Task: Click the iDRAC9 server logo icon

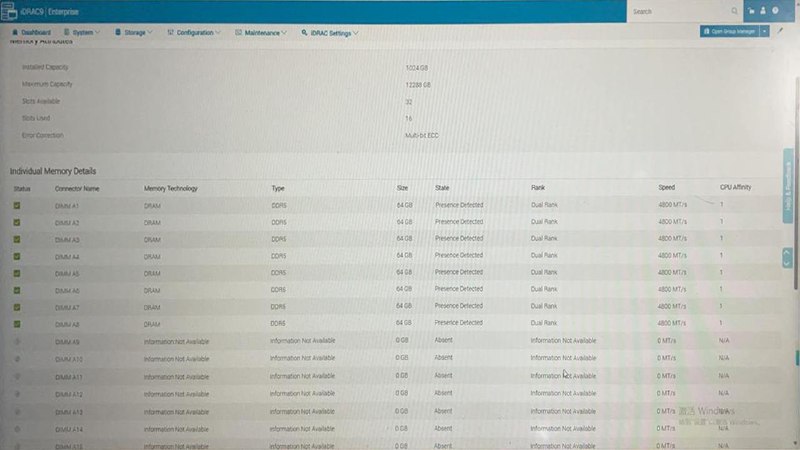Action: 9,11
